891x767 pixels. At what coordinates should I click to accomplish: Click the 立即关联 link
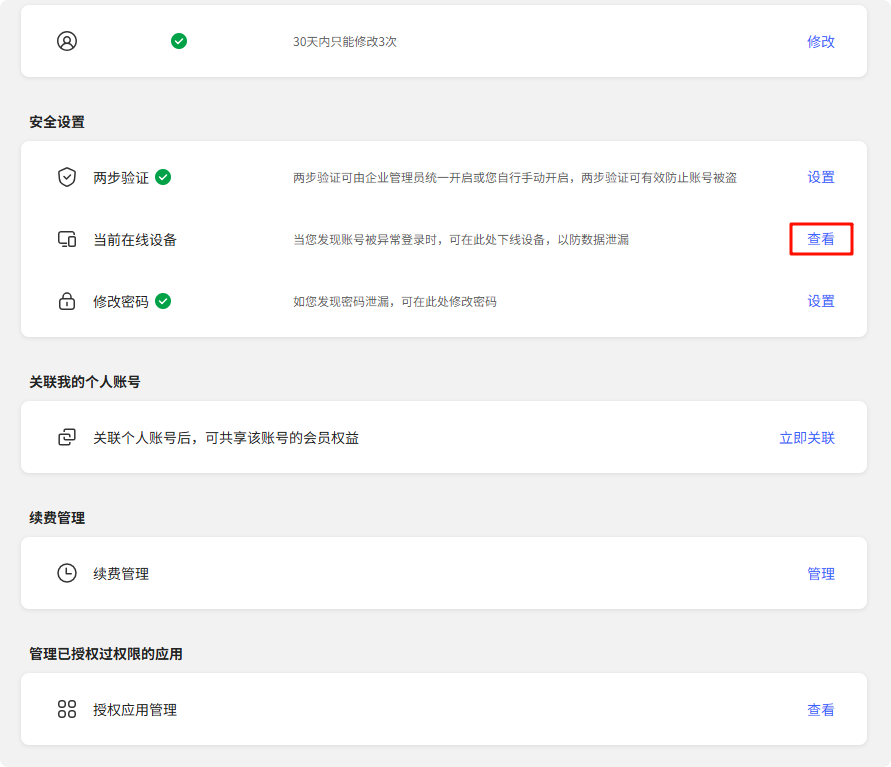click(x=807, y=438)
